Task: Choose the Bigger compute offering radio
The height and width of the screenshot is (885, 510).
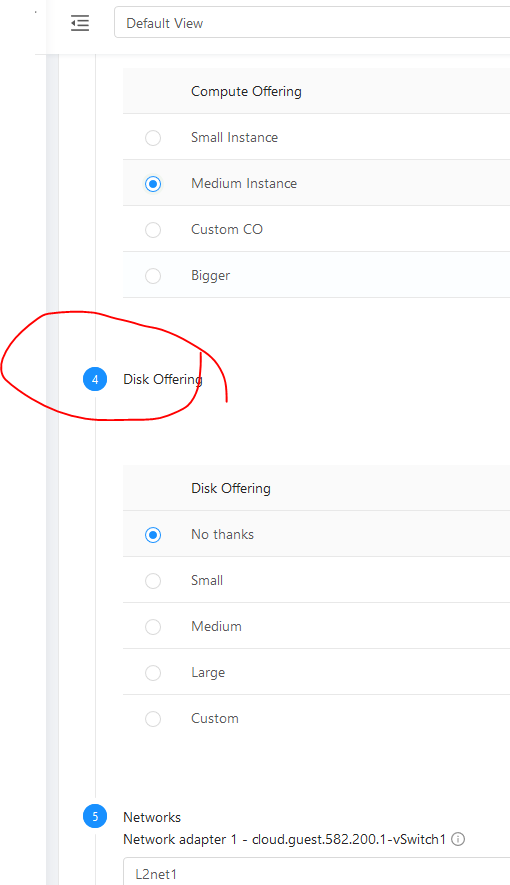Action: click(153, 276)
